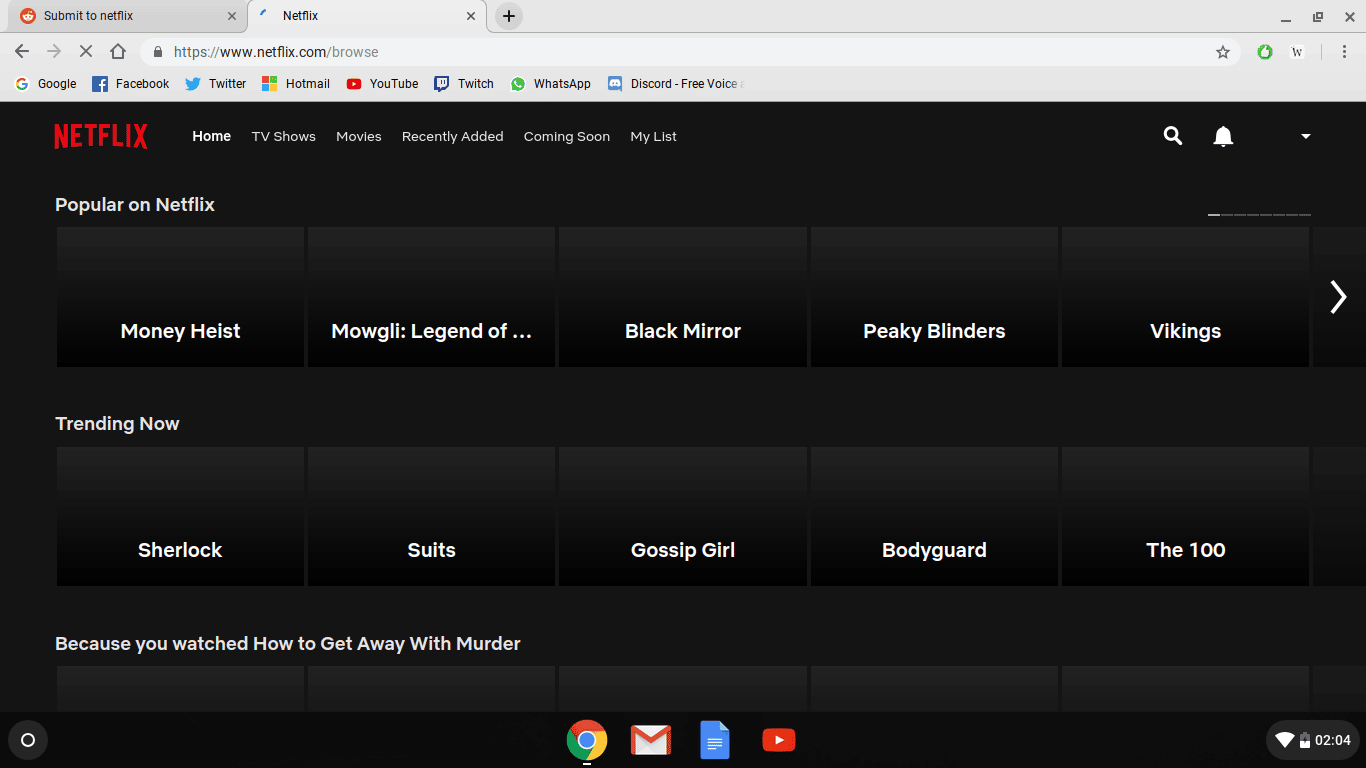Click the row page indicator dots

[1259, 215]
